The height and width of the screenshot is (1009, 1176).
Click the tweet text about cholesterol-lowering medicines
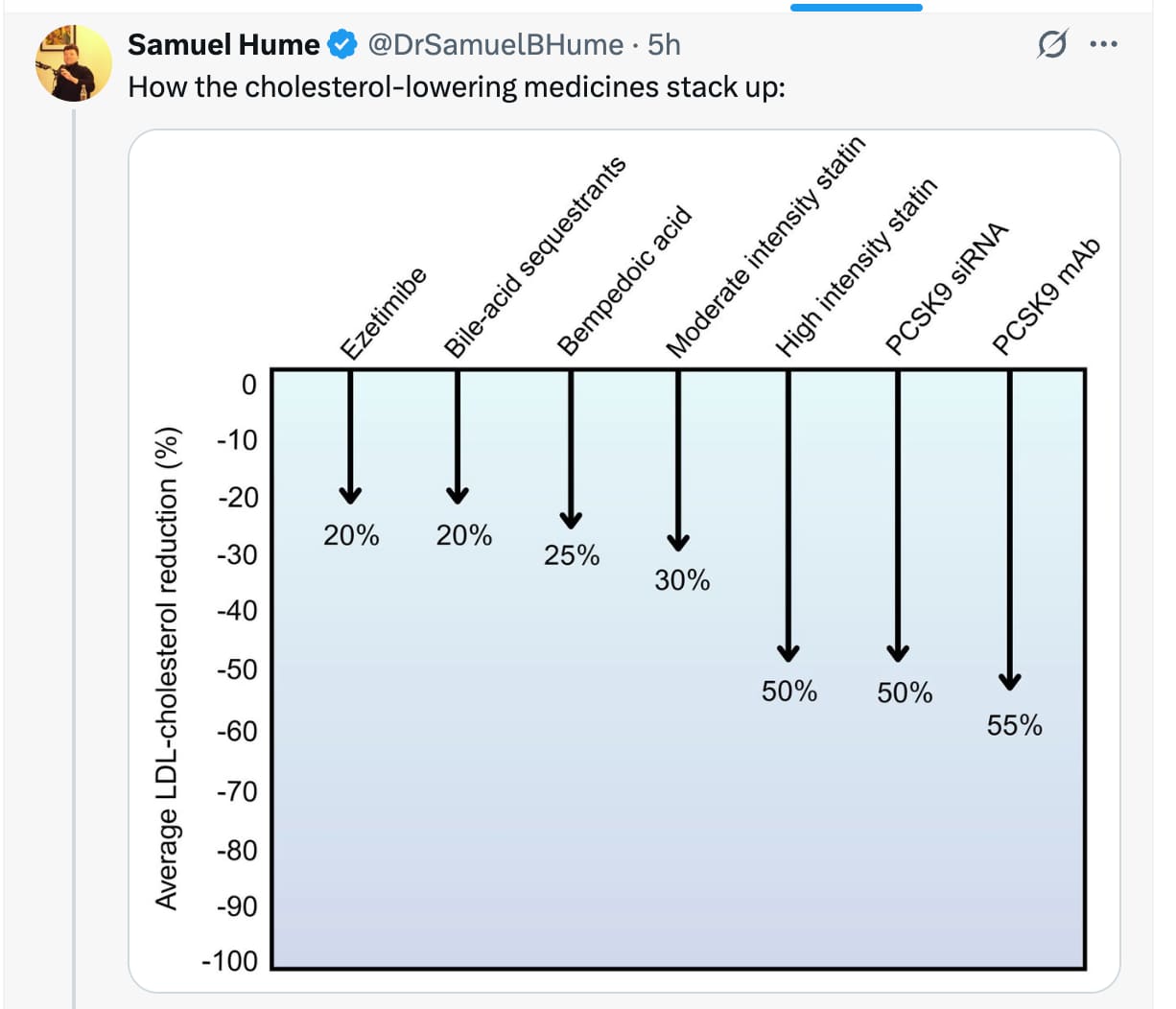pyautogui.click(x=457, y=87)
